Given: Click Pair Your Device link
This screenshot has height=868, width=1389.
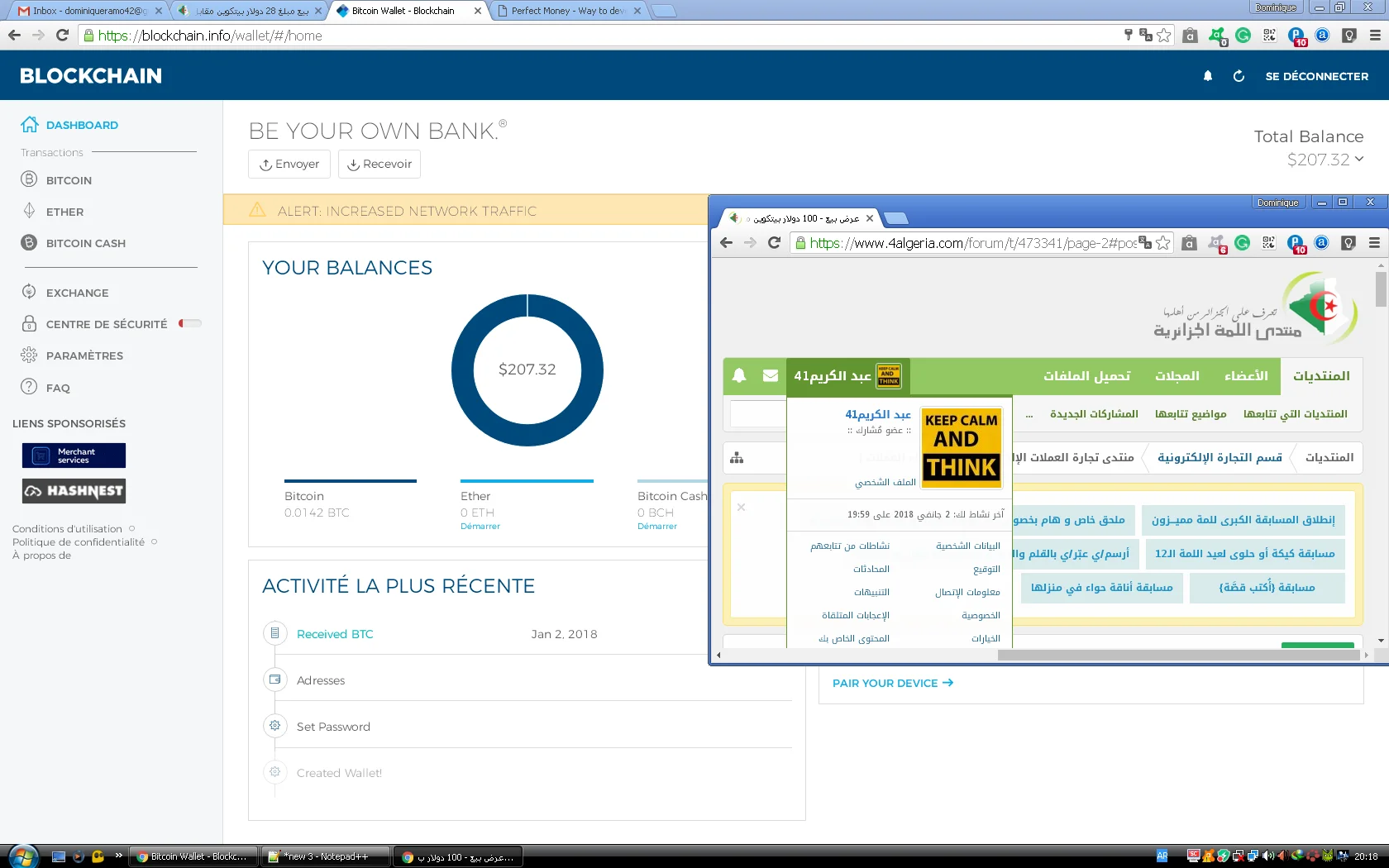Looking at the screenshot, I should pos(892,683).
